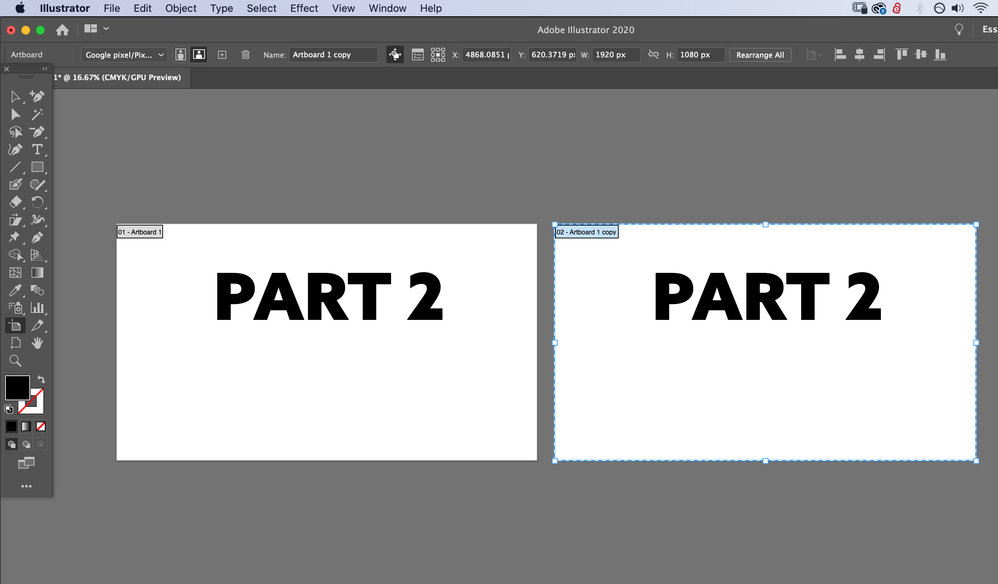Image resolution: width=998 pixels, height=584 pixels.
Task: Select the Type tool
Action: 39,150
